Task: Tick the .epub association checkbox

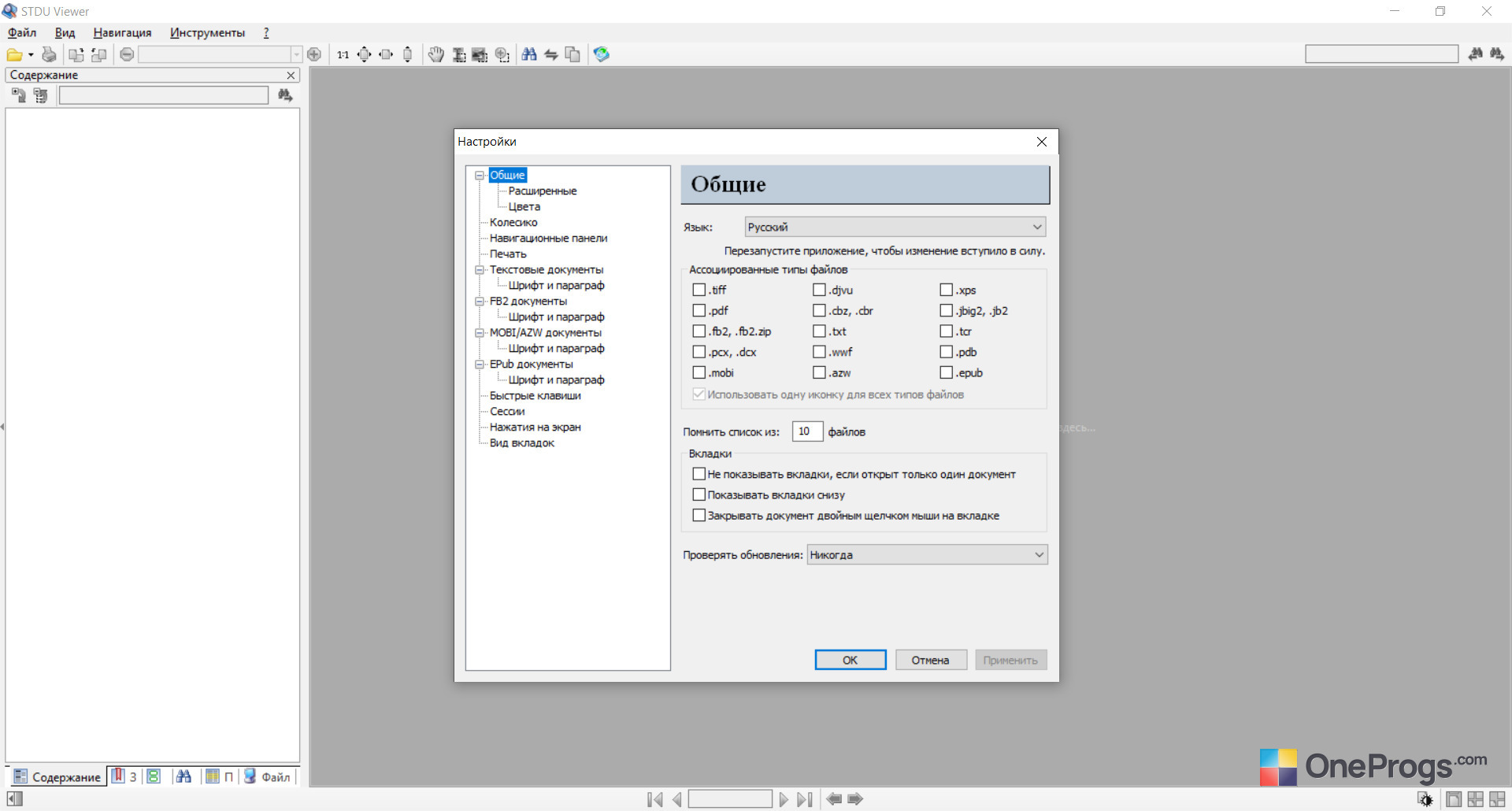Action: tap(947, 372)
